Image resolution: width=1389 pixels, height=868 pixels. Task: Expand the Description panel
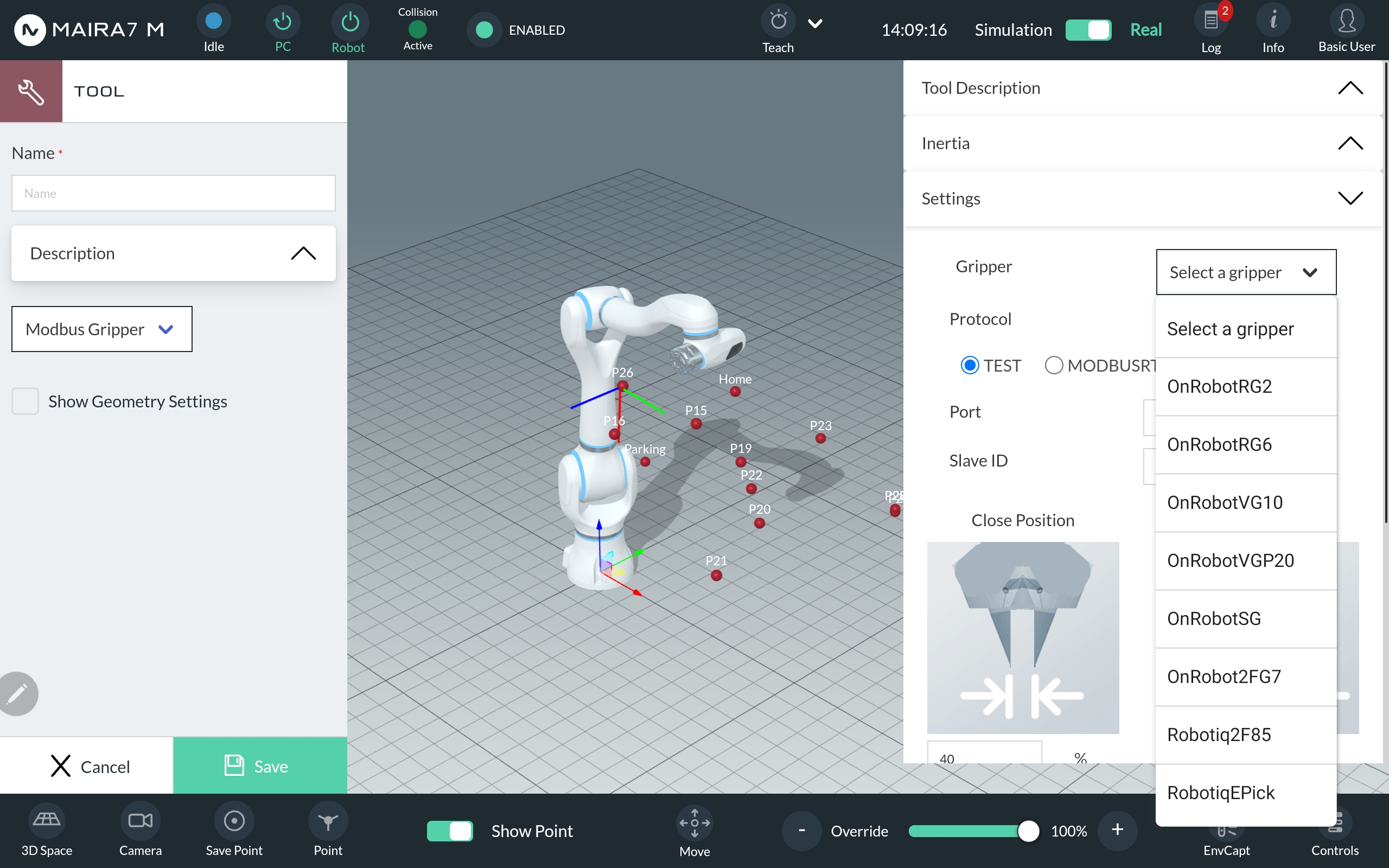pyautogui.click(x=173, y=253)
